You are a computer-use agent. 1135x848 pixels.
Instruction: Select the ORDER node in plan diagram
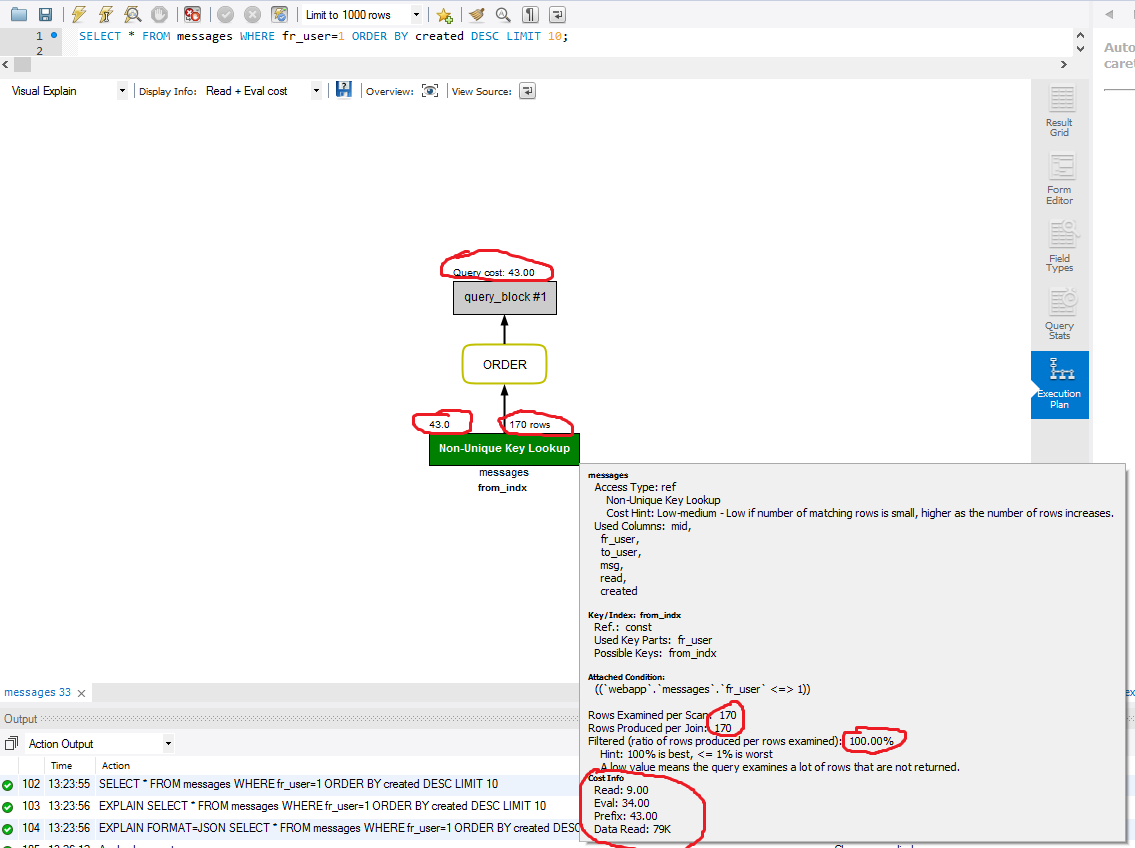click(505, 365)
